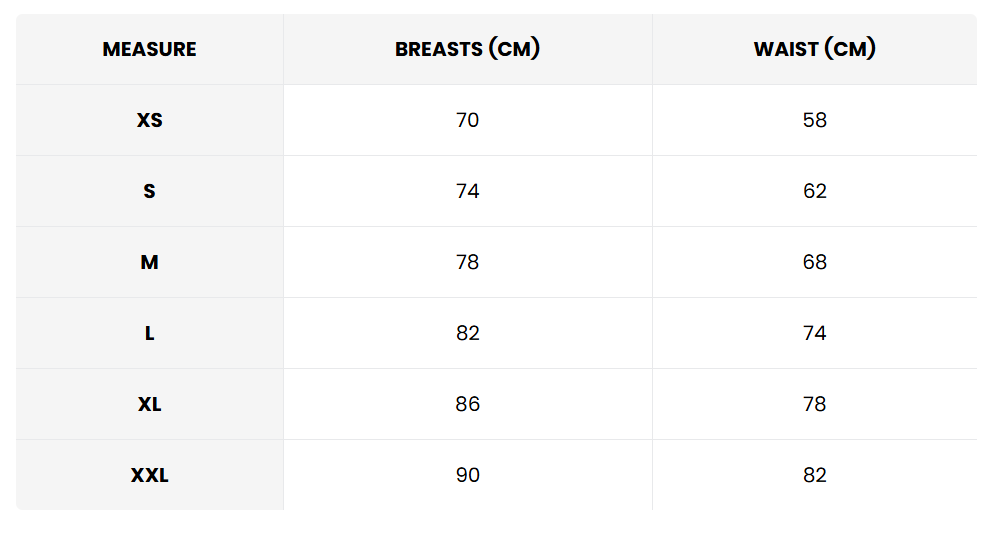This screenshot has width=989, height=535.
Task: Select the XXL size row label
Action: coord(149,475)
